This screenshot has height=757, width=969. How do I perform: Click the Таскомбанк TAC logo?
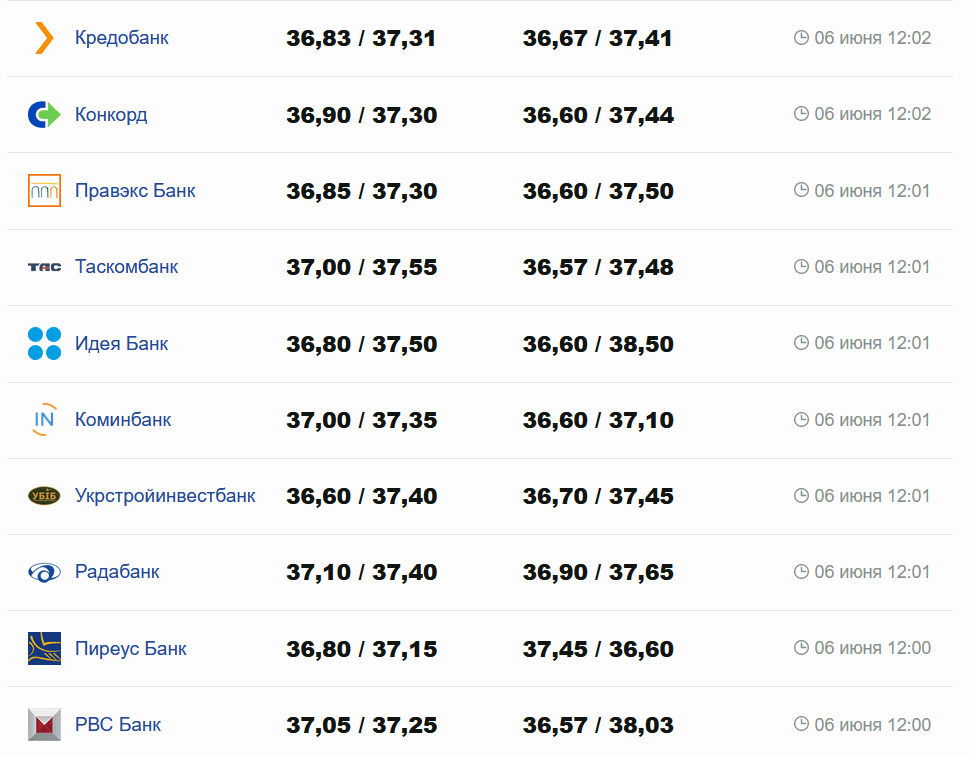click(44, 267)
